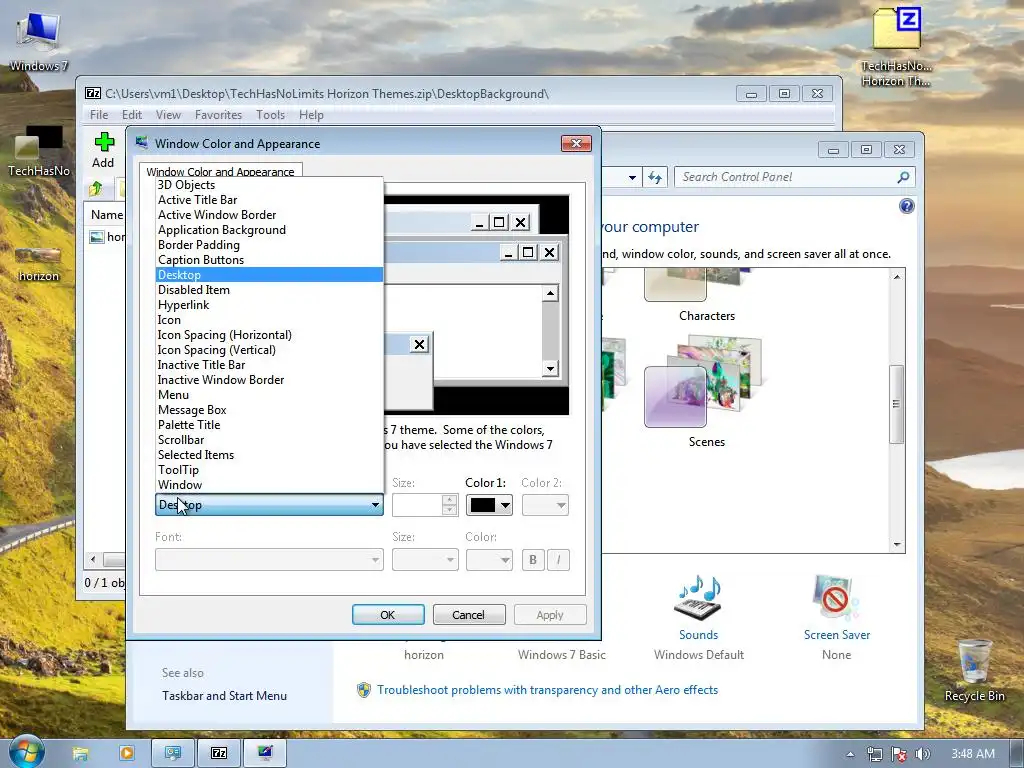The width and height of the screenshot is (1024, 768).
Task: Select Characters theme thumbnail
Action: [707, 285]
